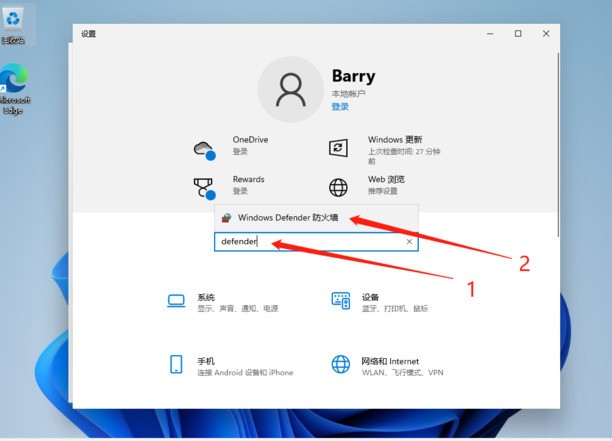Open the Rewards medal icon
The height and width of the screenshot is (441, 612).
coord(204,189)
